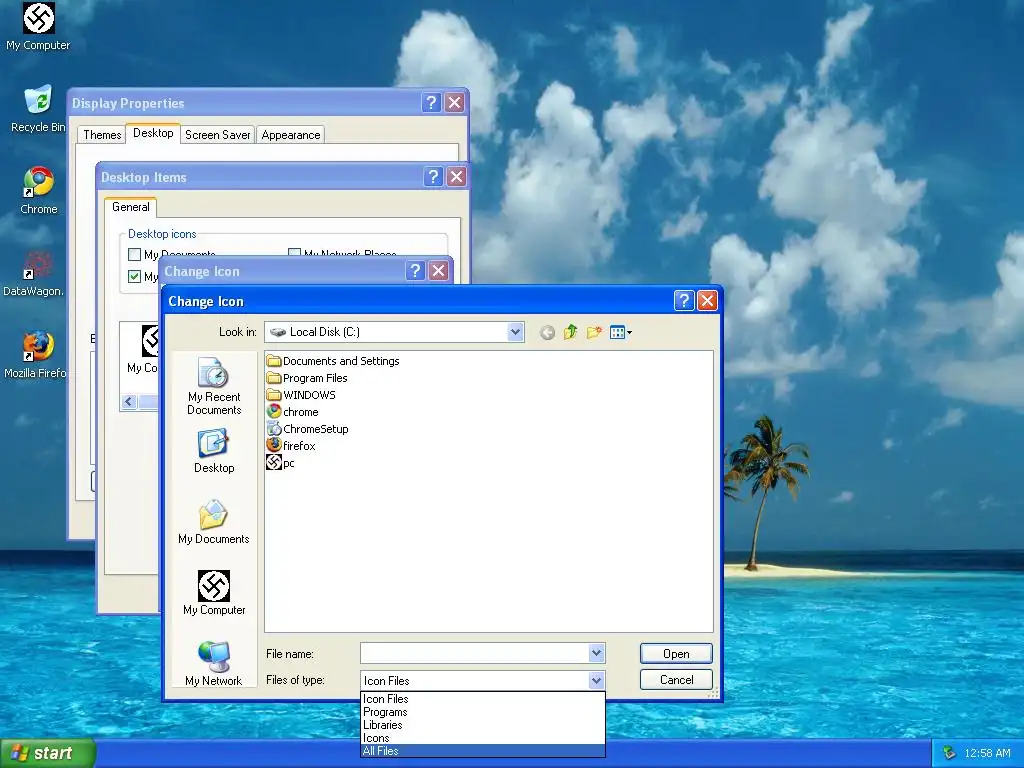Click help button in Desktop Items window
This screenshot has height=768, width=1024.
pyautogui.click(x=433, y=176)
